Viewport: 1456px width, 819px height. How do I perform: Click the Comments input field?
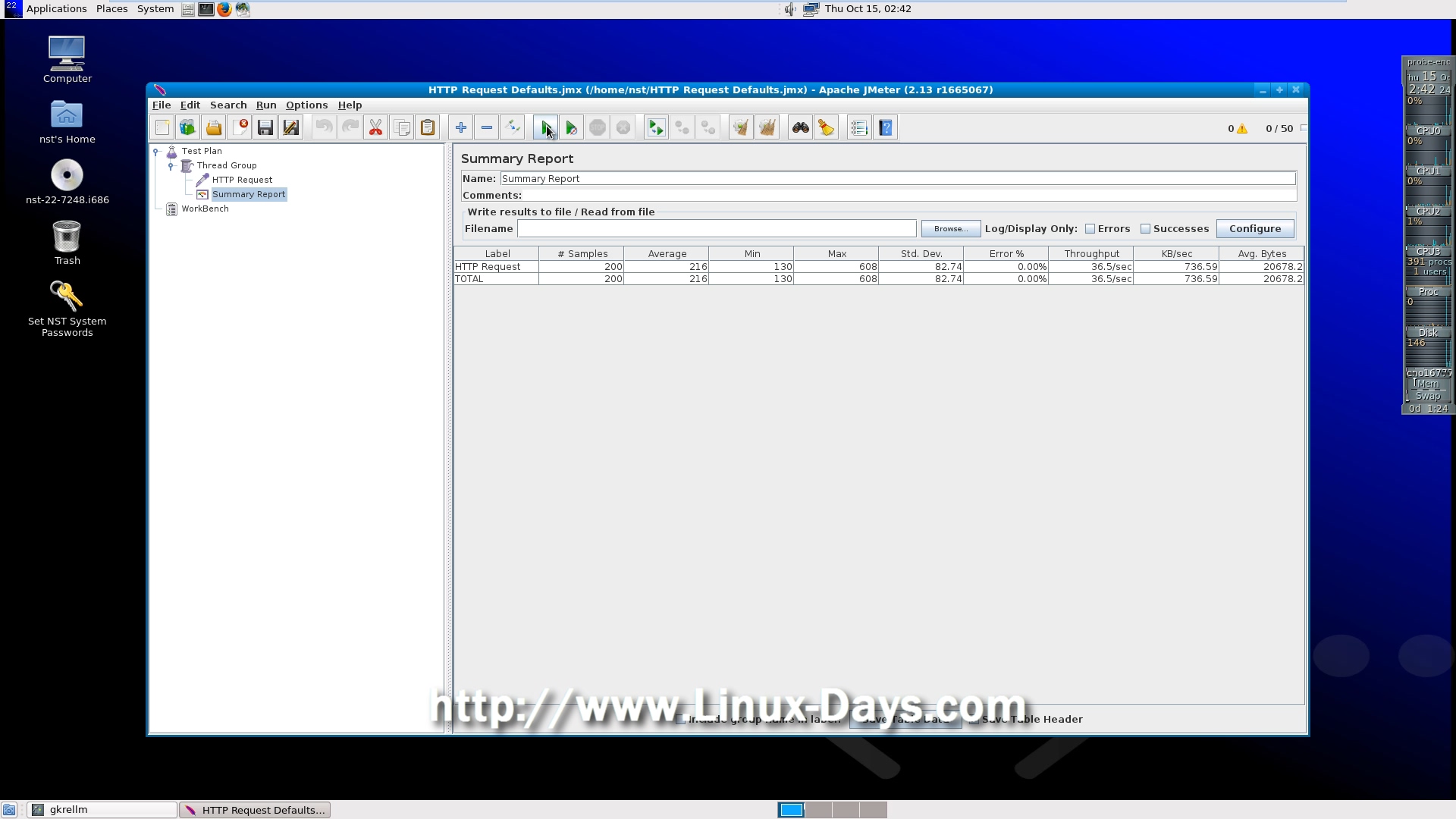(910, 196)
